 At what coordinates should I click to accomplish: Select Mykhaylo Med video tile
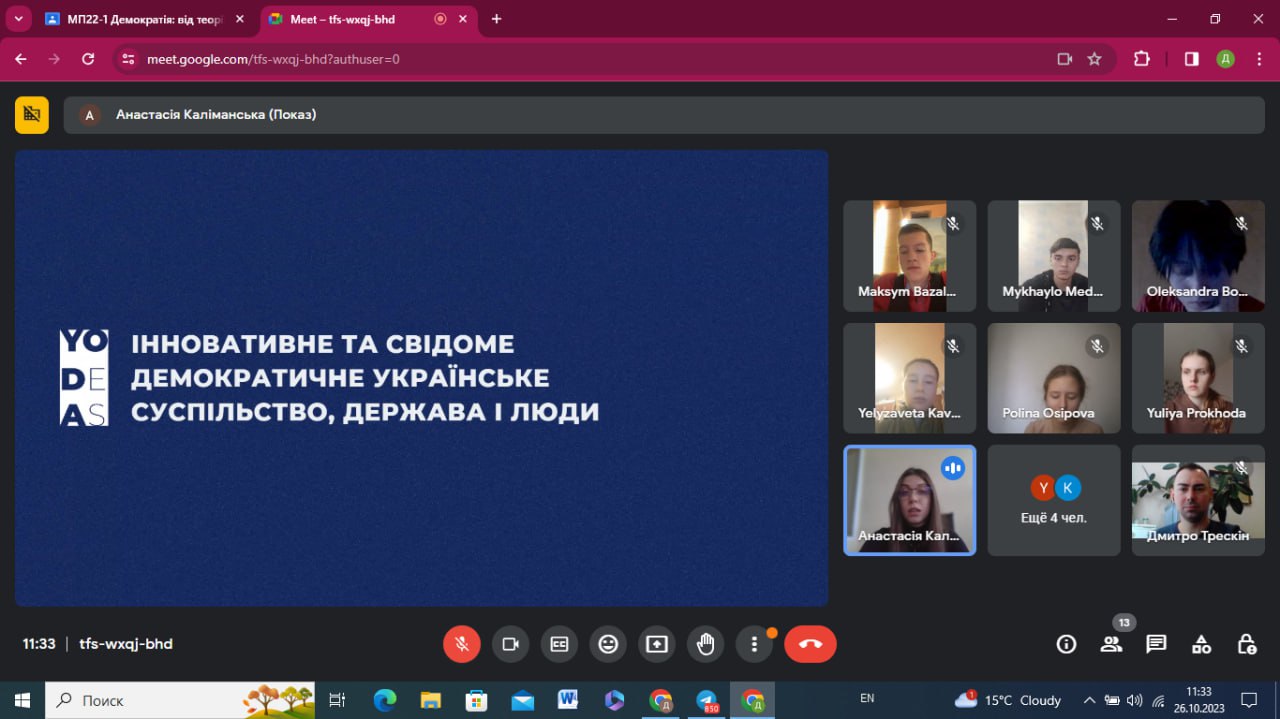[1054, 255]
